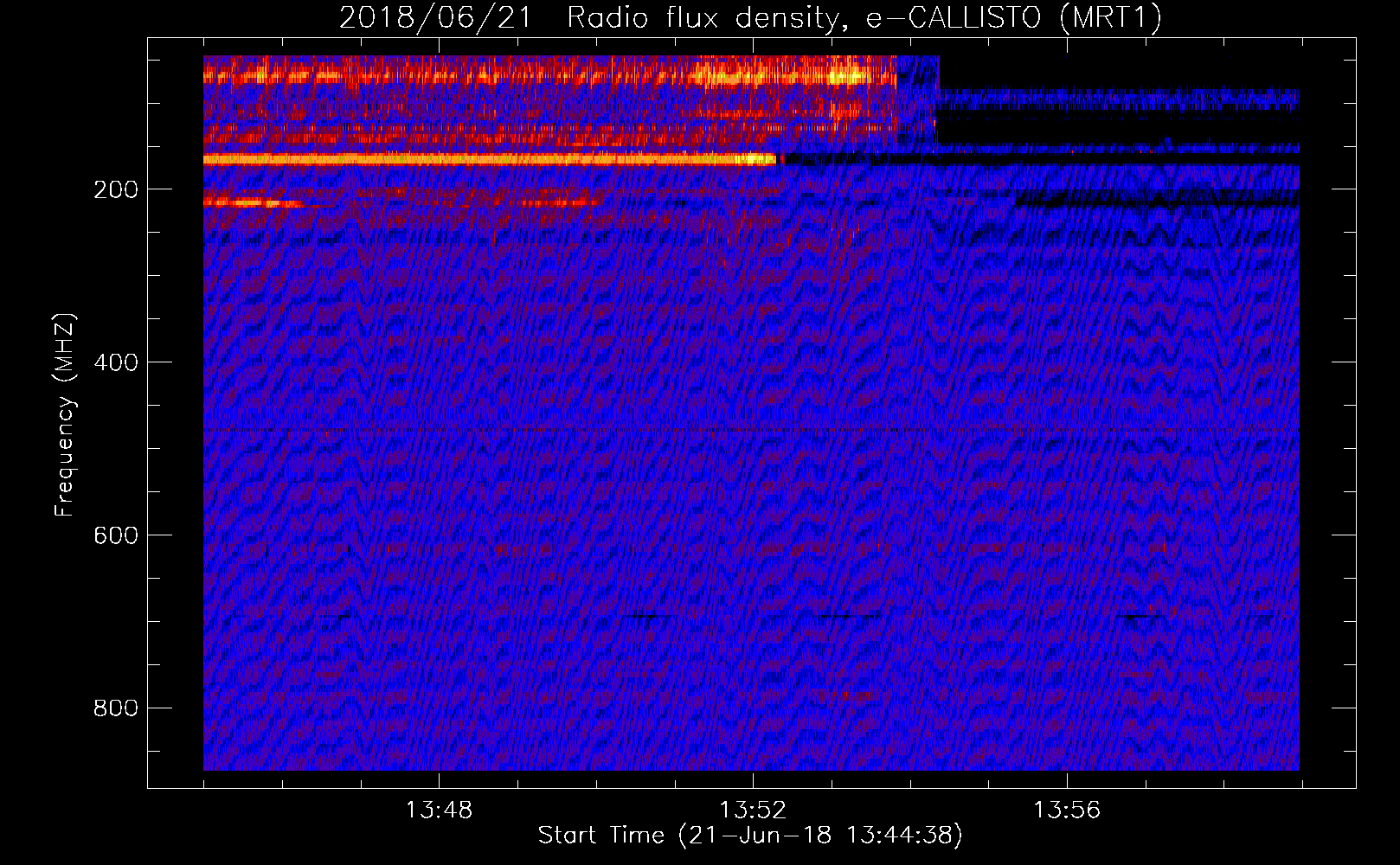Click the "Start Time (21-Jun-18 13:44:38)" label

coord(750,835)
